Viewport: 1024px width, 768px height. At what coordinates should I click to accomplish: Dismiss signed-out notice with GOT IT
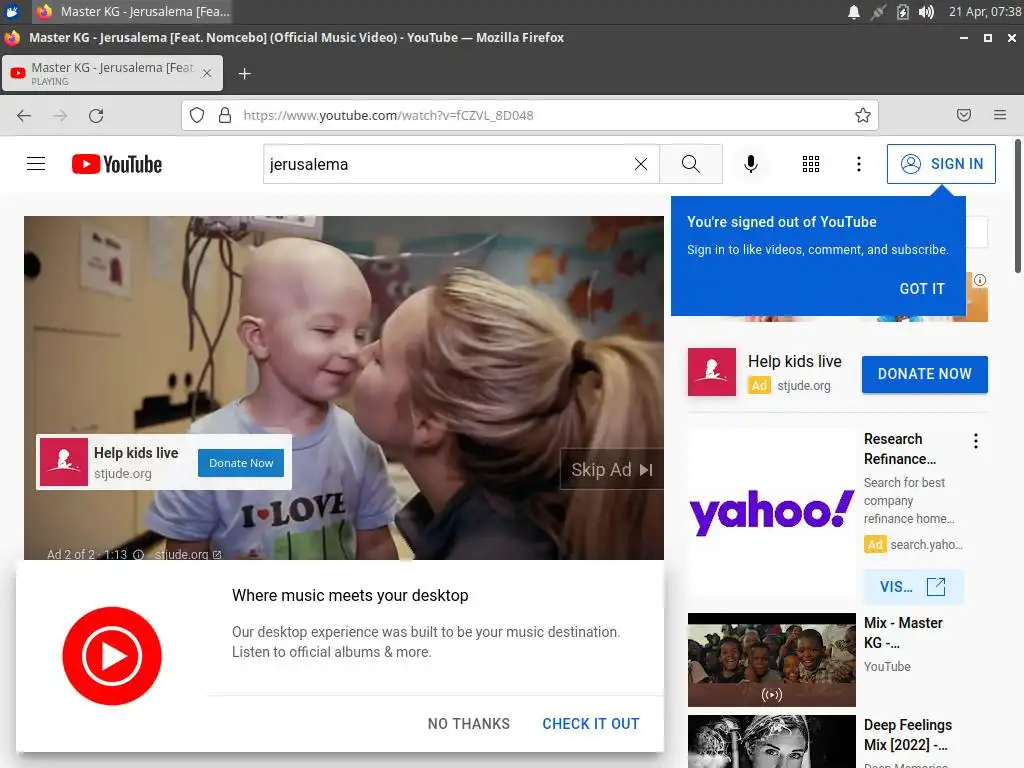[x=921, y=289]
